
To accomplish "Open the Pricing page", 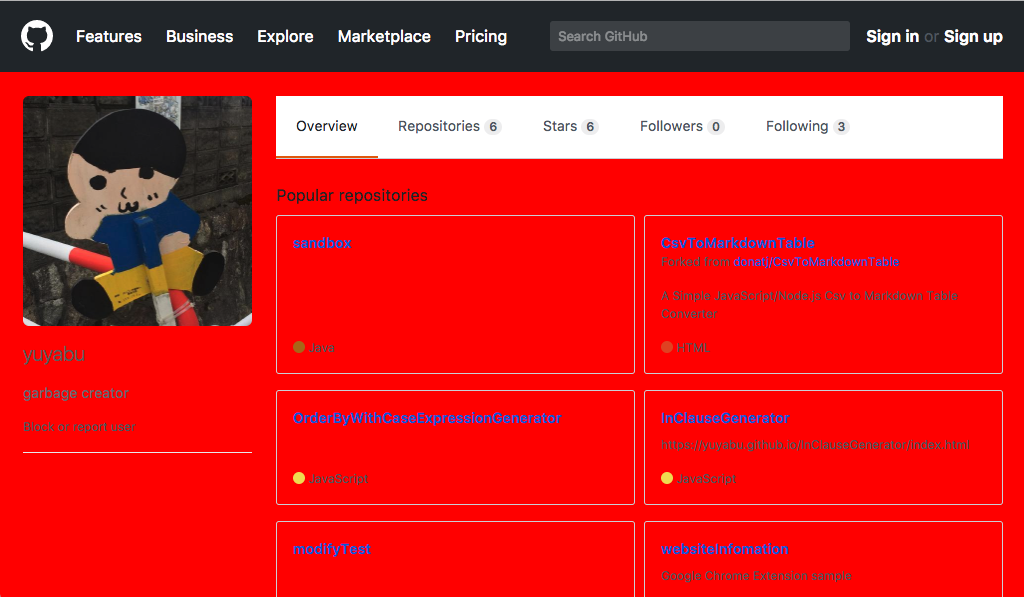I will coord(481,37).
